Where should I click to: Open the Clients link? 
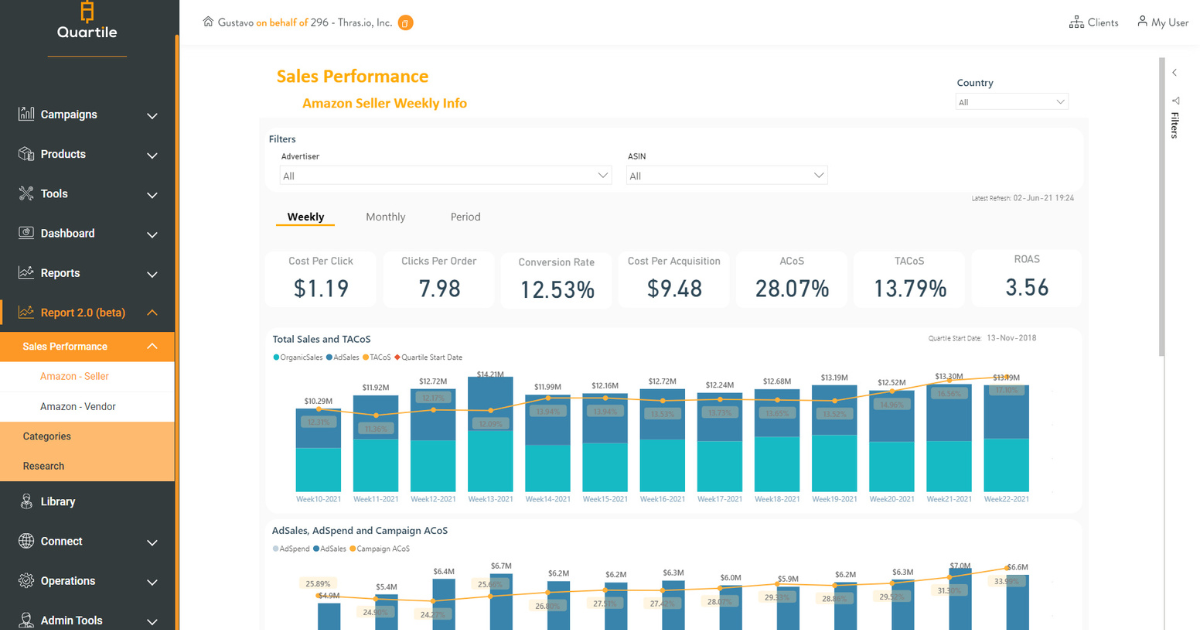(x=1094, y=22)
